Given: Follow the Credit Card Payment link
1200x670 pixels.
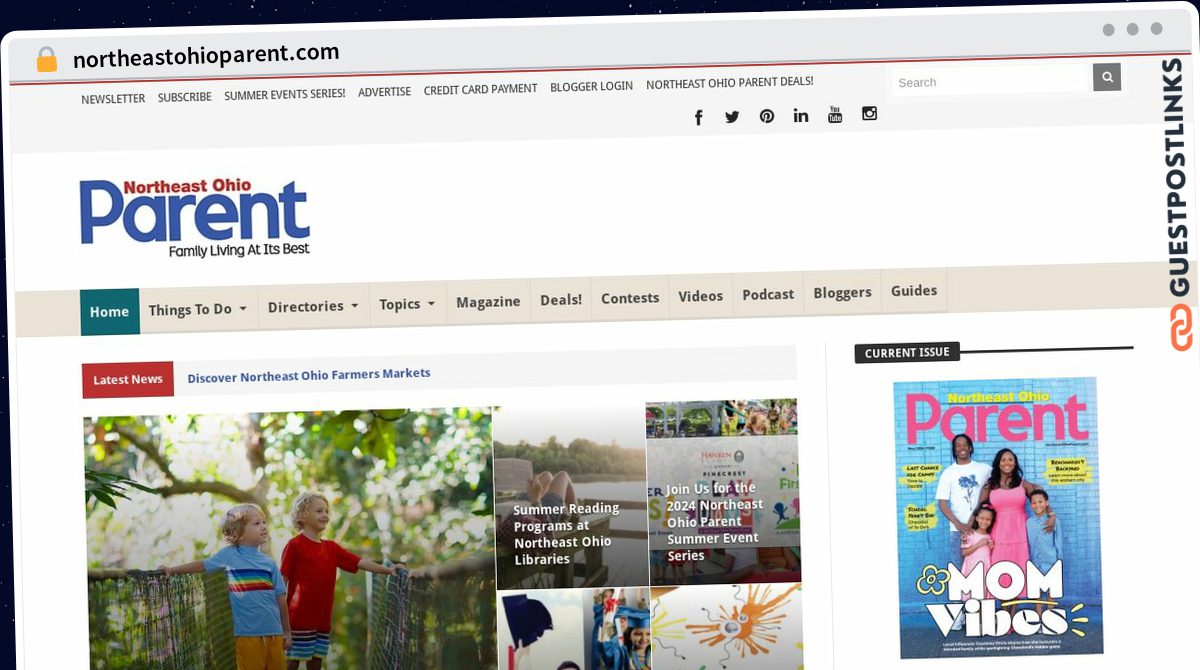Looking at the screenshot, I should click(x=480, y=90).
